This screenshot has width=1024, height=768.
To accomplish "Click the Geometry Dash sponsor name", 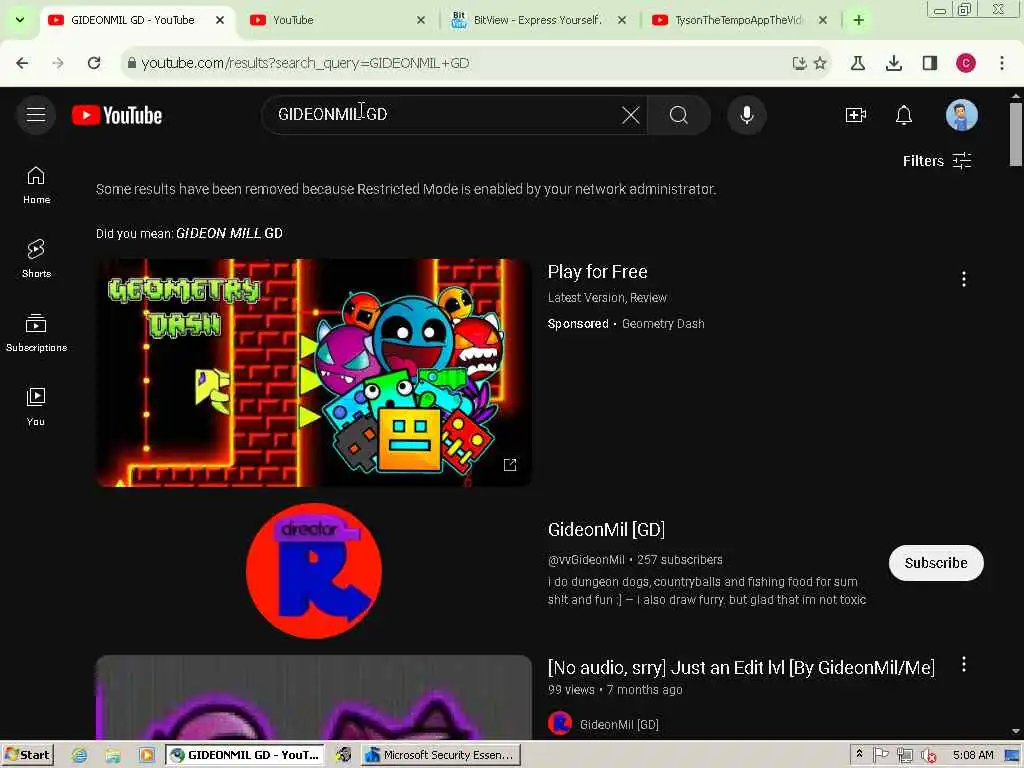I will point(663,324).
